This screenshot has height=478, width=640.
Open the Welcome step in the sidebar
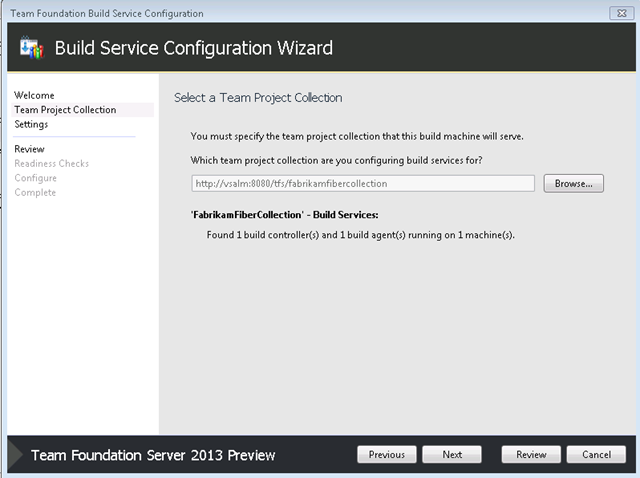coord(34,95)
